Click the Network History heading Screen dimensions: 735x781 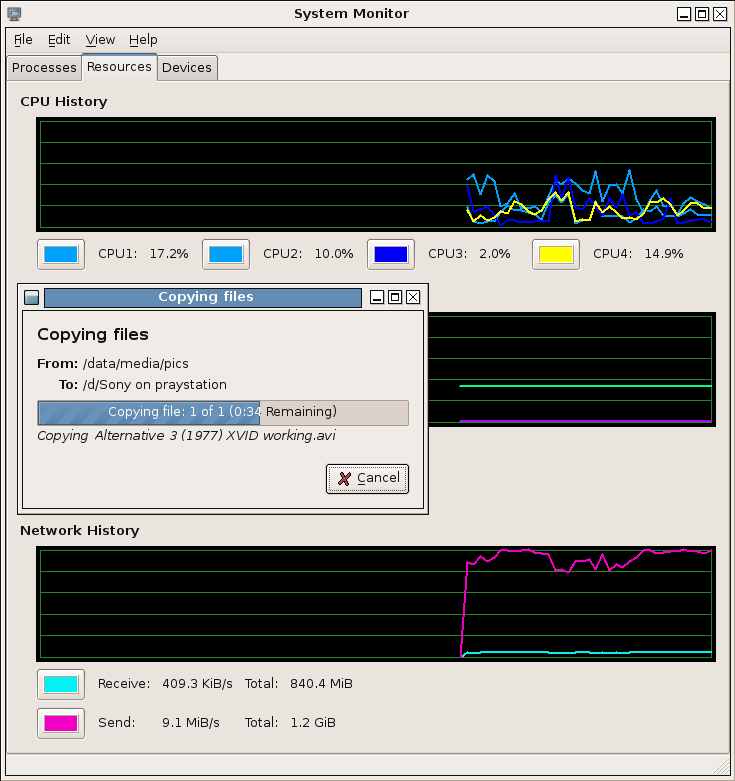[80, 531]
